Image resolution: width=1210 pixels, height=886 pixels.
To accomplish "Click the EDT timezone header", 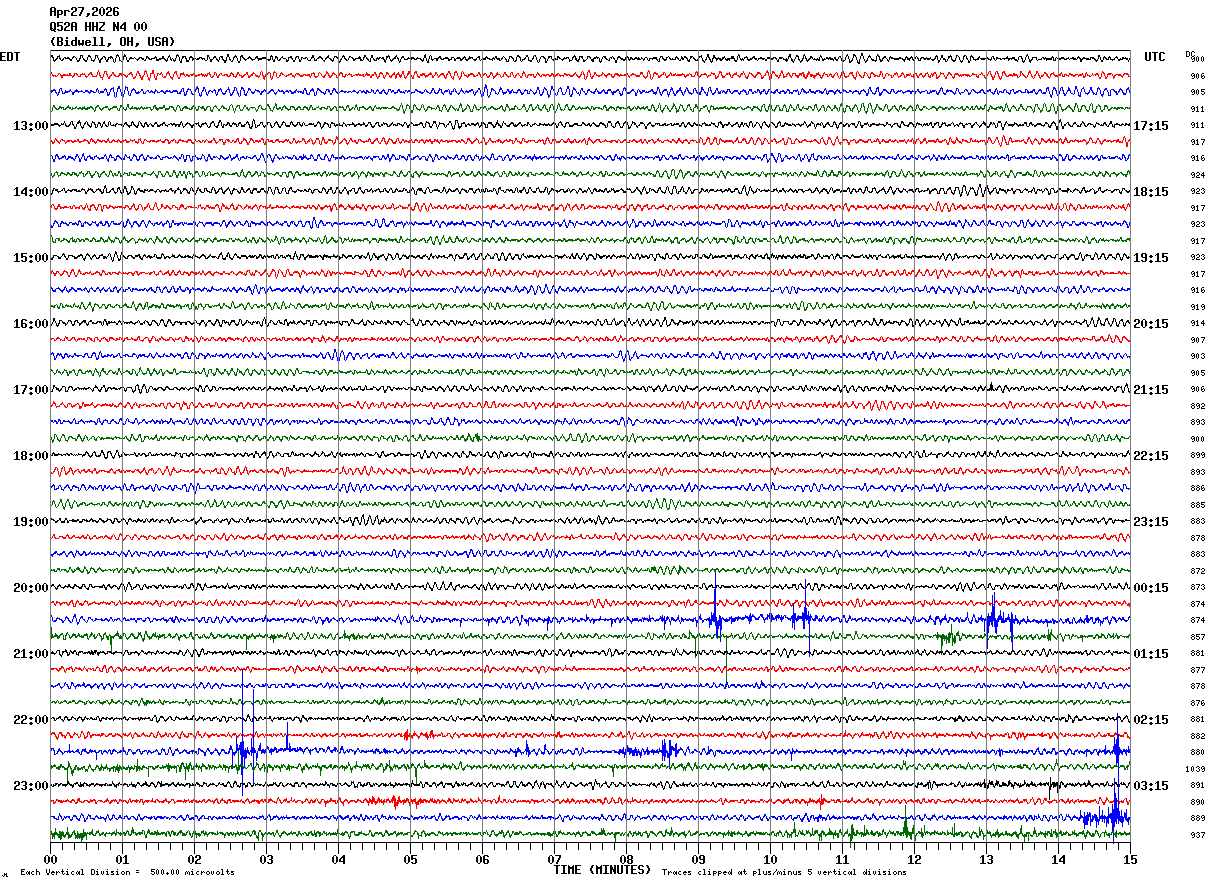I will coord(9,57).
